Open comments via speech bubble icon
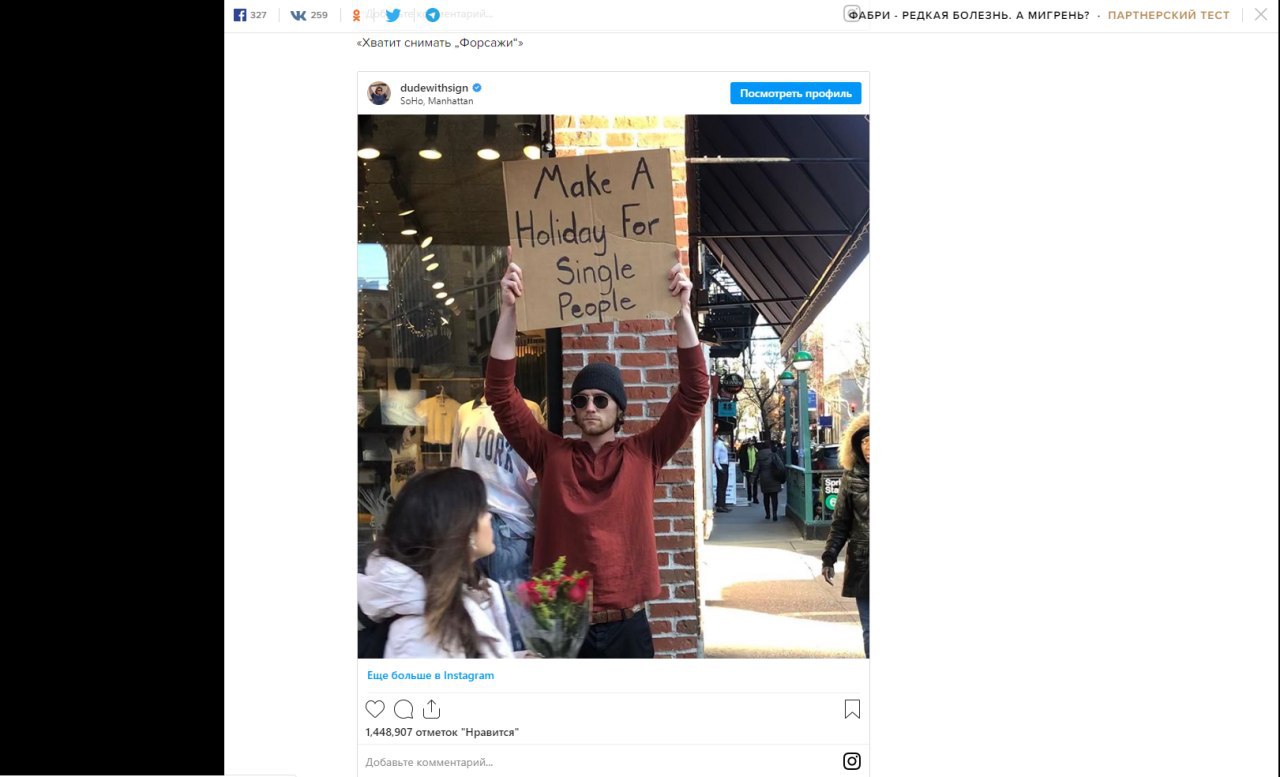 coord(403,709)
